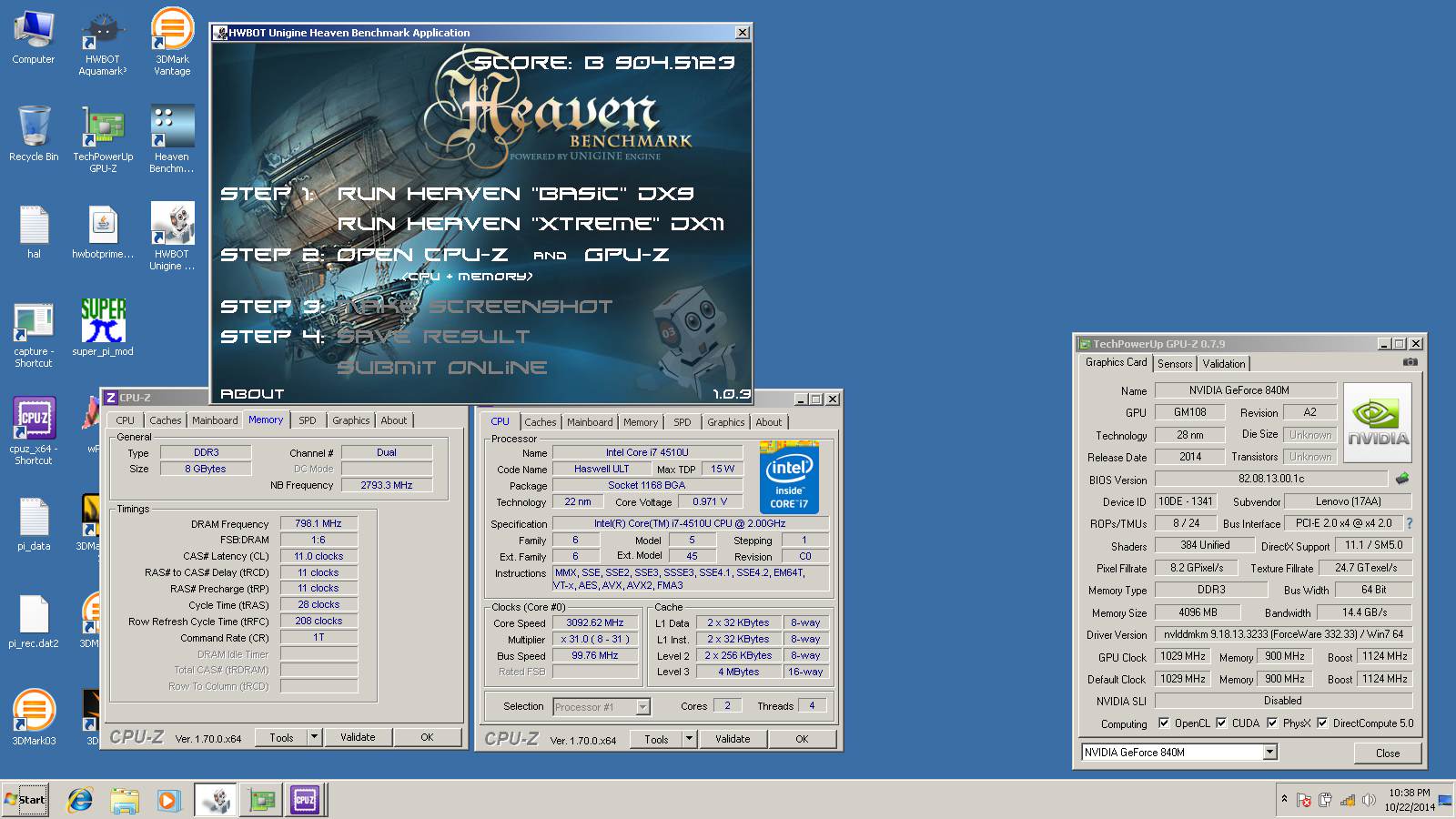This screenshot has width=1456, height=819.
Task: Open Tools dropdown arrow in CPU-Z Memory window
Action: tap(314, 737)
